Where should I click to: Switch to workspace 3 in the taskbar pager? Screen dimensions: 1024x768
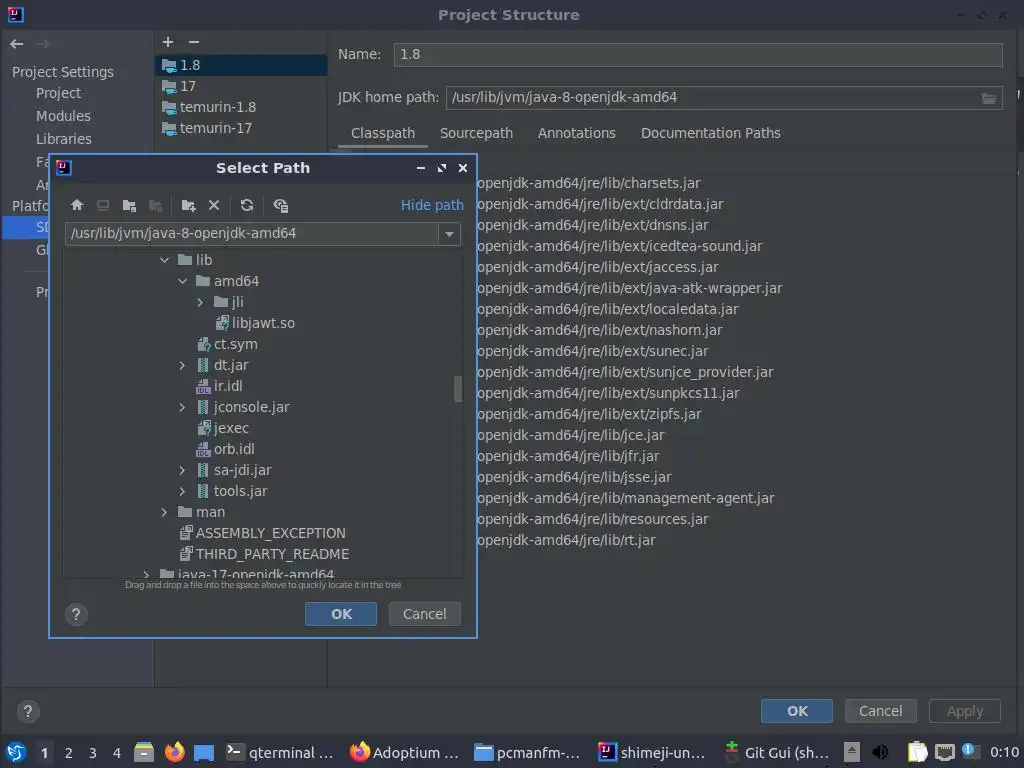(x=93, y=752)
